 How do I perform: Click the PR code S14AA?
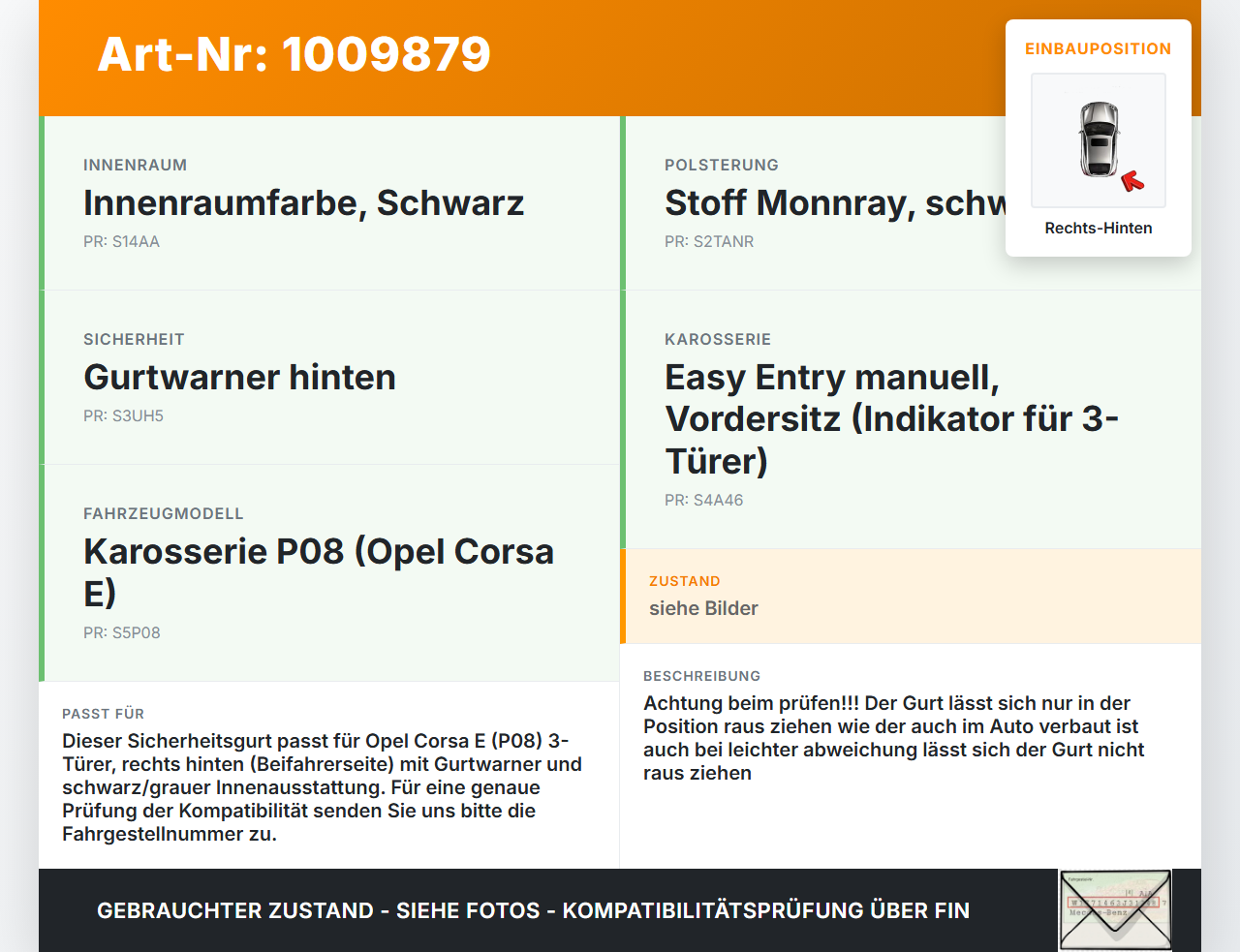[x=122, y=241]
